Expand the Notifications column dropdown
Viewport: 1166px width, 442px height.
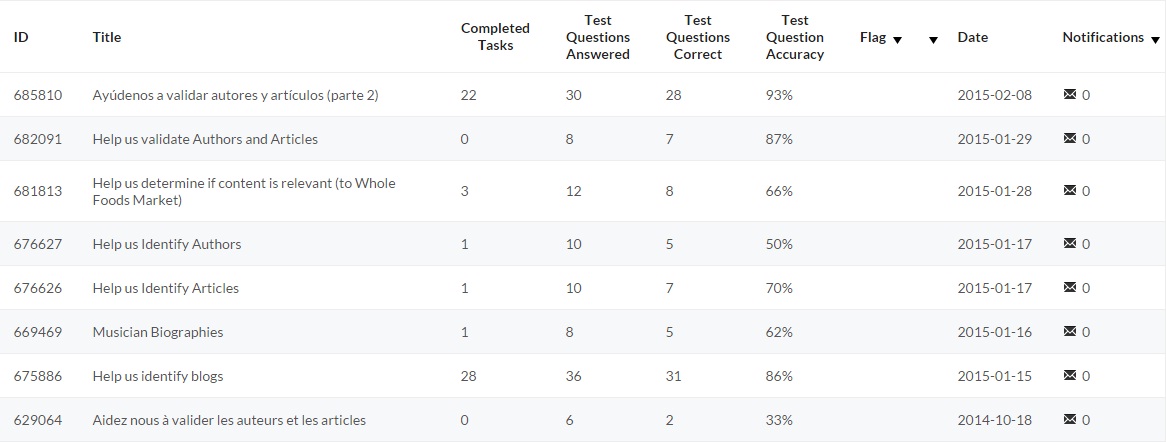(1154, 39)
